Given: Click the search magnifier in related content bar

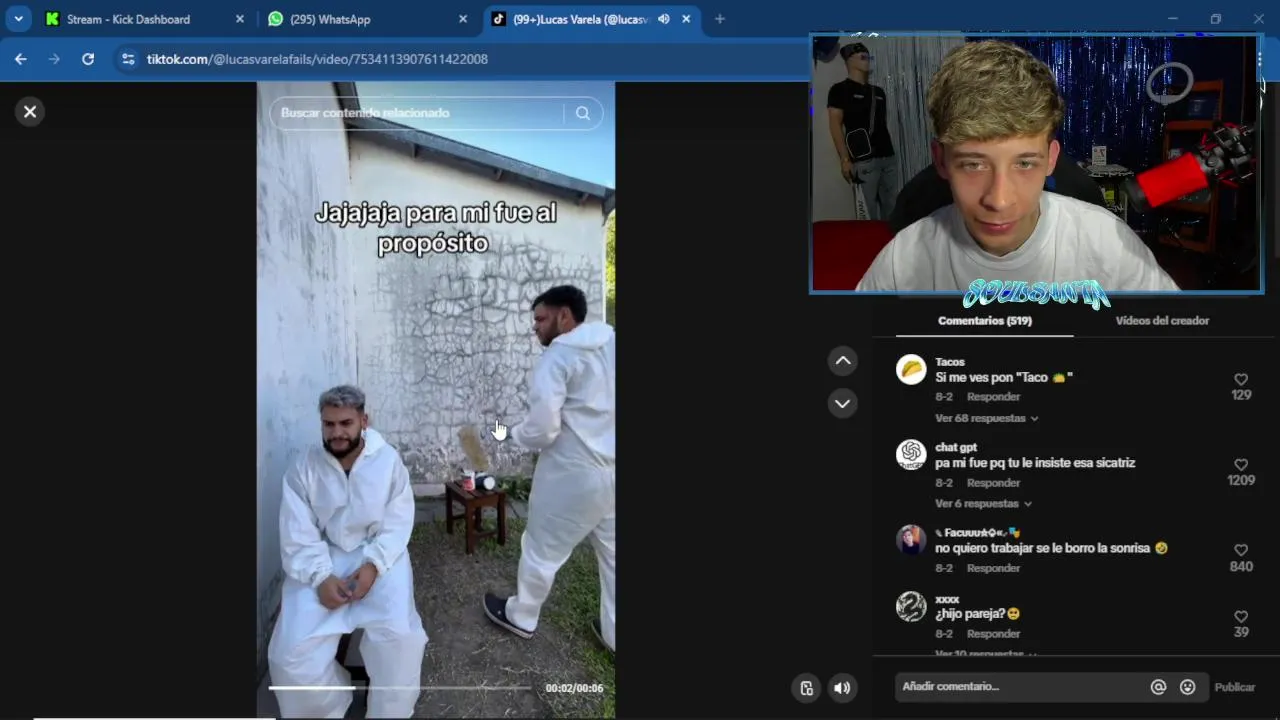Looking at the screenshot, I should 583,113.
